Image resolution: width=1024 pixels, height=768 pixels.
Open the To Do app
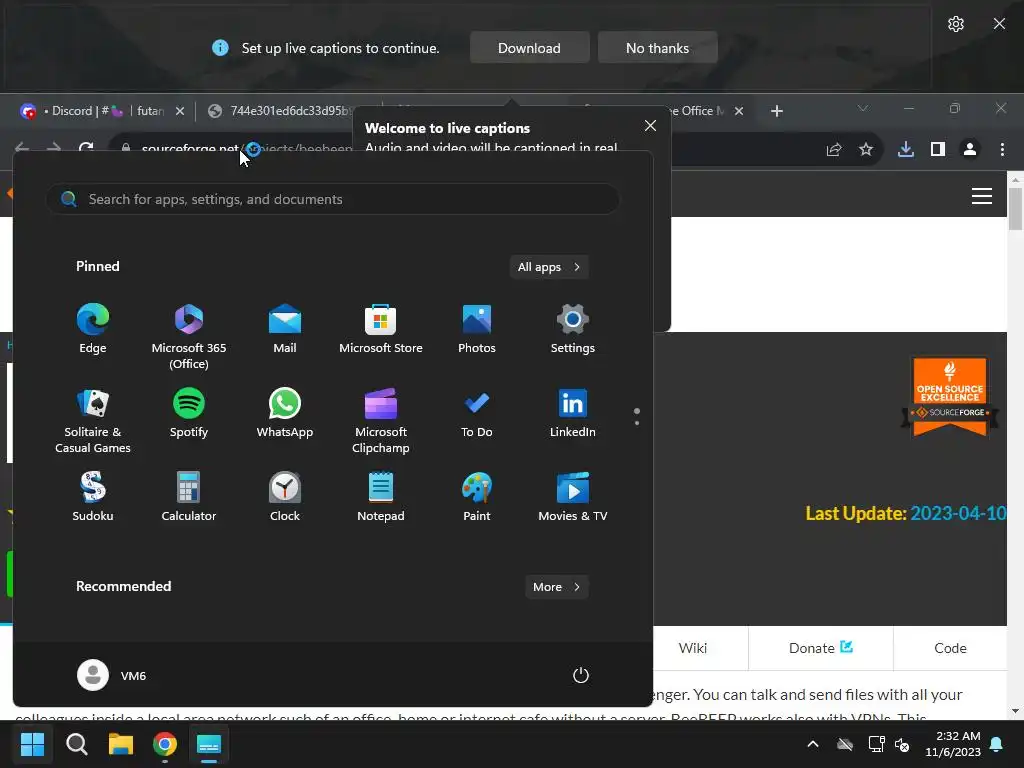pyautogui.click(x=477, y=413)
